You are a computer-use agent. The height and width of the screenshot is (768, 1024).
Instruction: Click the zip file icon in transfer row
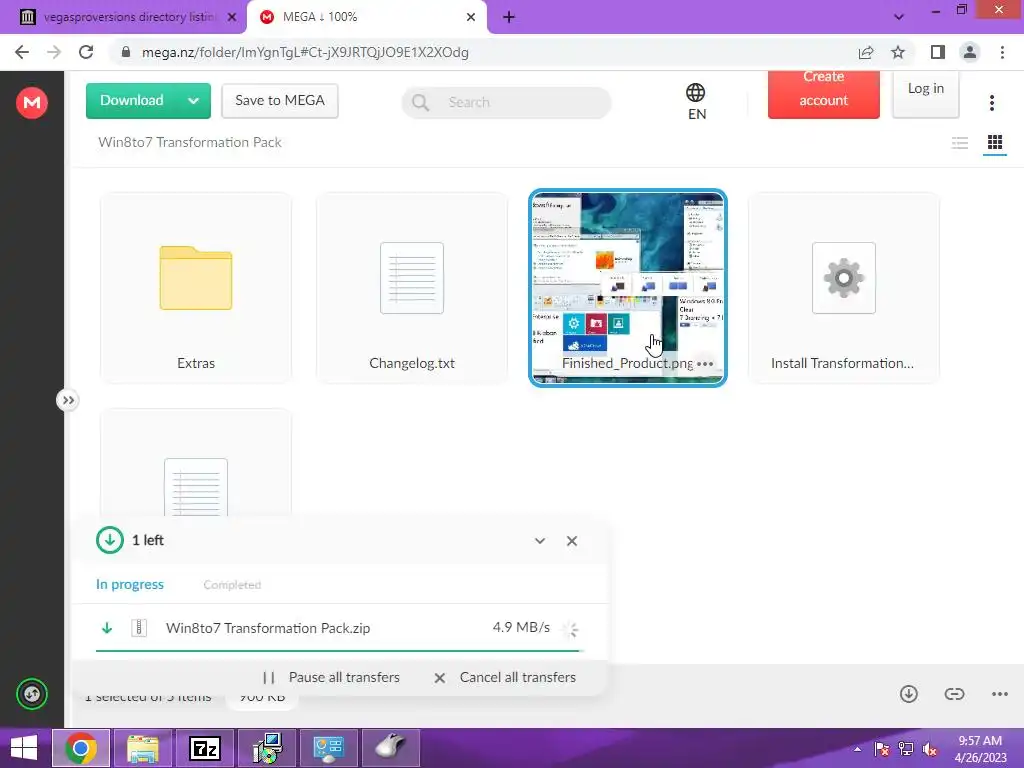click(x=139, y=628)
